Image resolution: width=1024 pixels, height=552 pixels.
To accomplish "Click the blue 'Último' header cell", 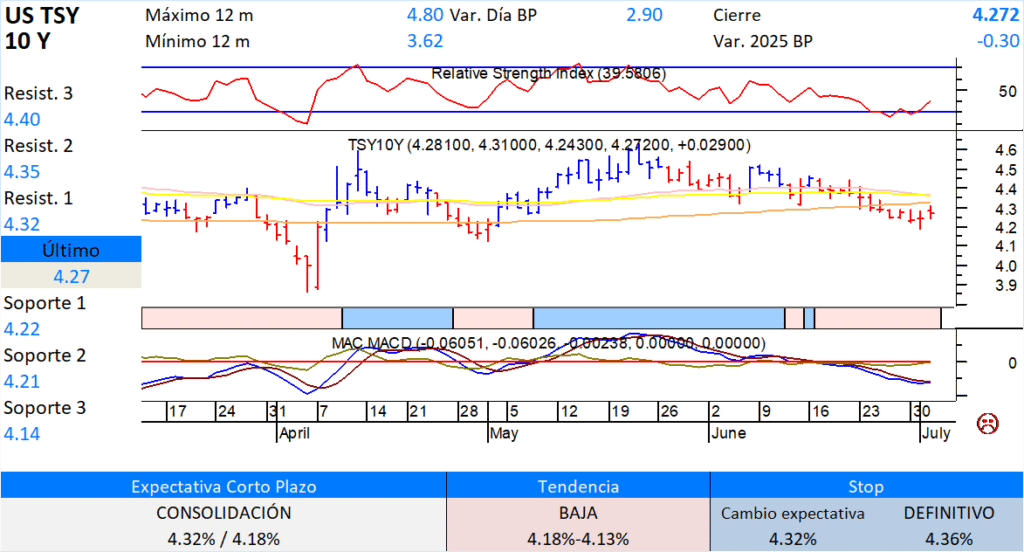I will [x=71, y=250].
